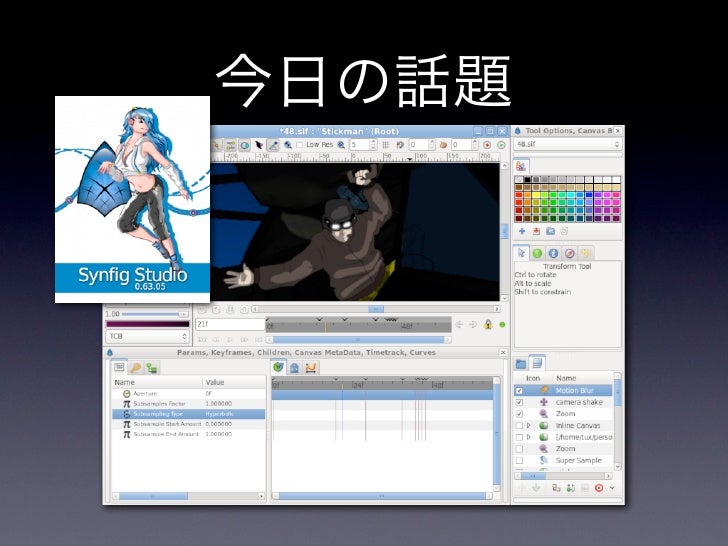Click the red target icon under layers list

point(599,488)
